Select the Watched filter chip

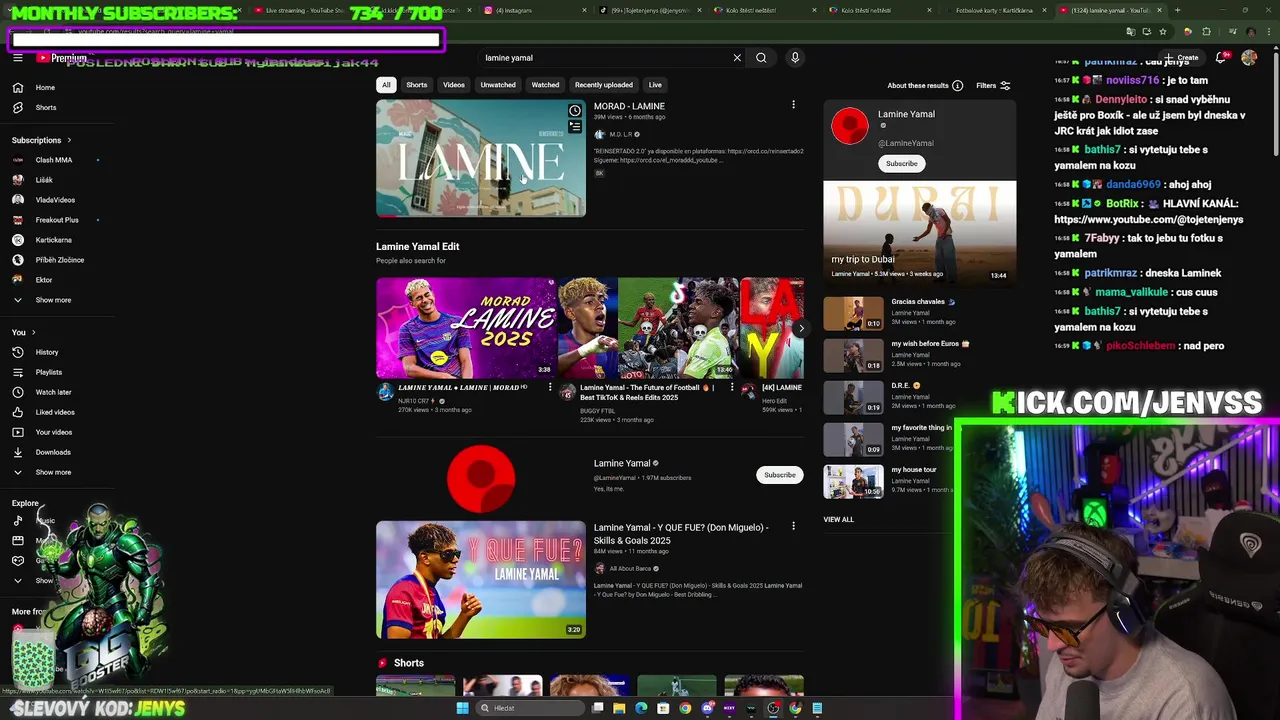[x=545, y=85]
